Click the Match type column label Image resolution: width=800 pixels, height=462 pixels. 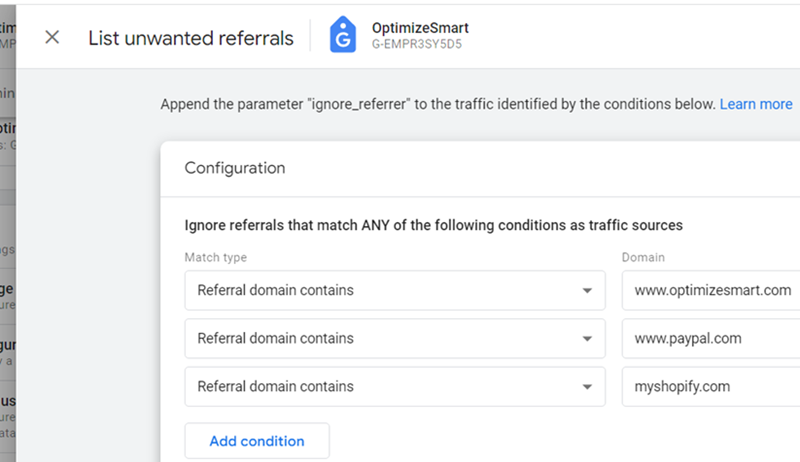pos(215,257)
